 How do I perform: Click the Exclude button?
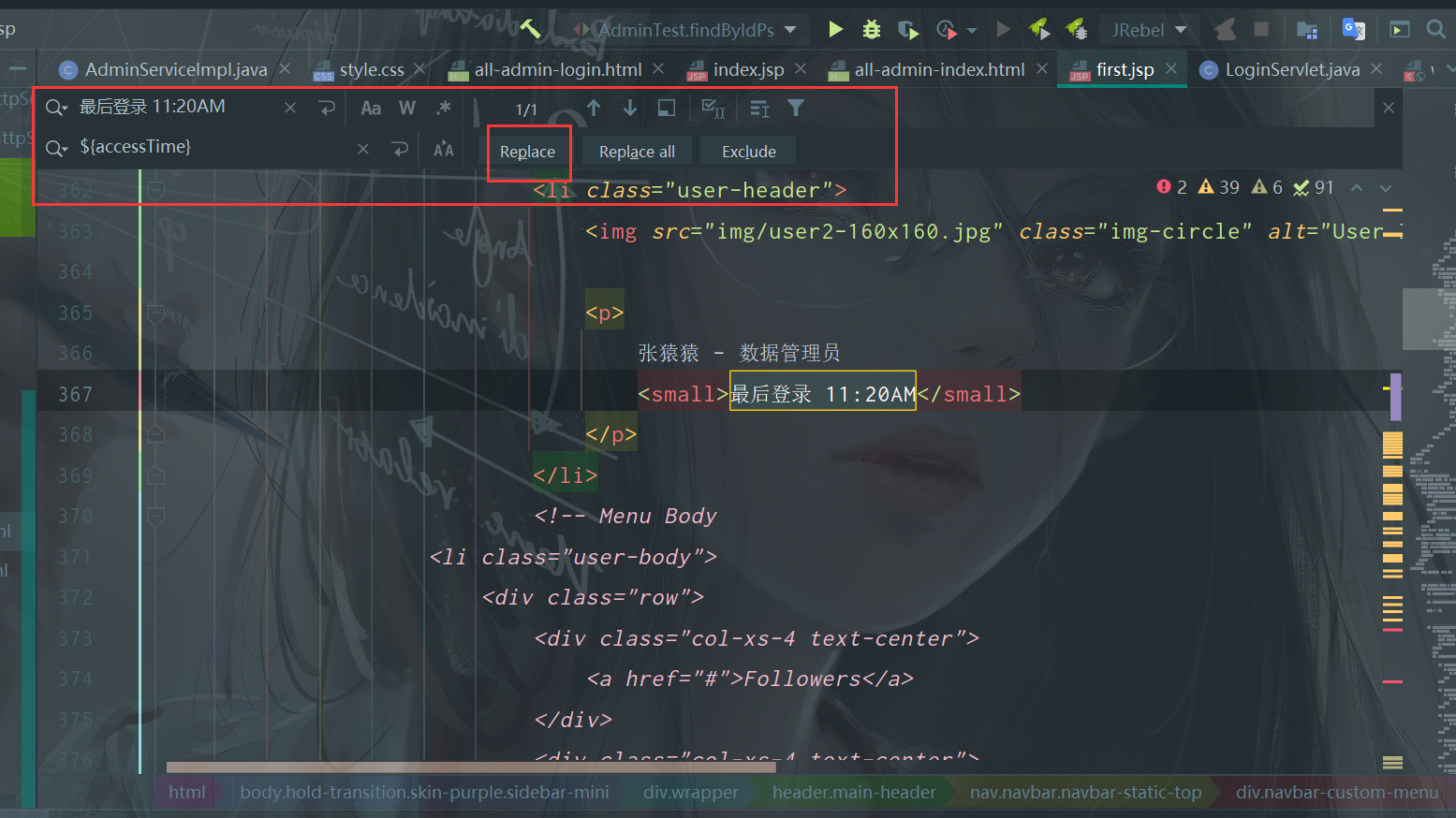749,152
